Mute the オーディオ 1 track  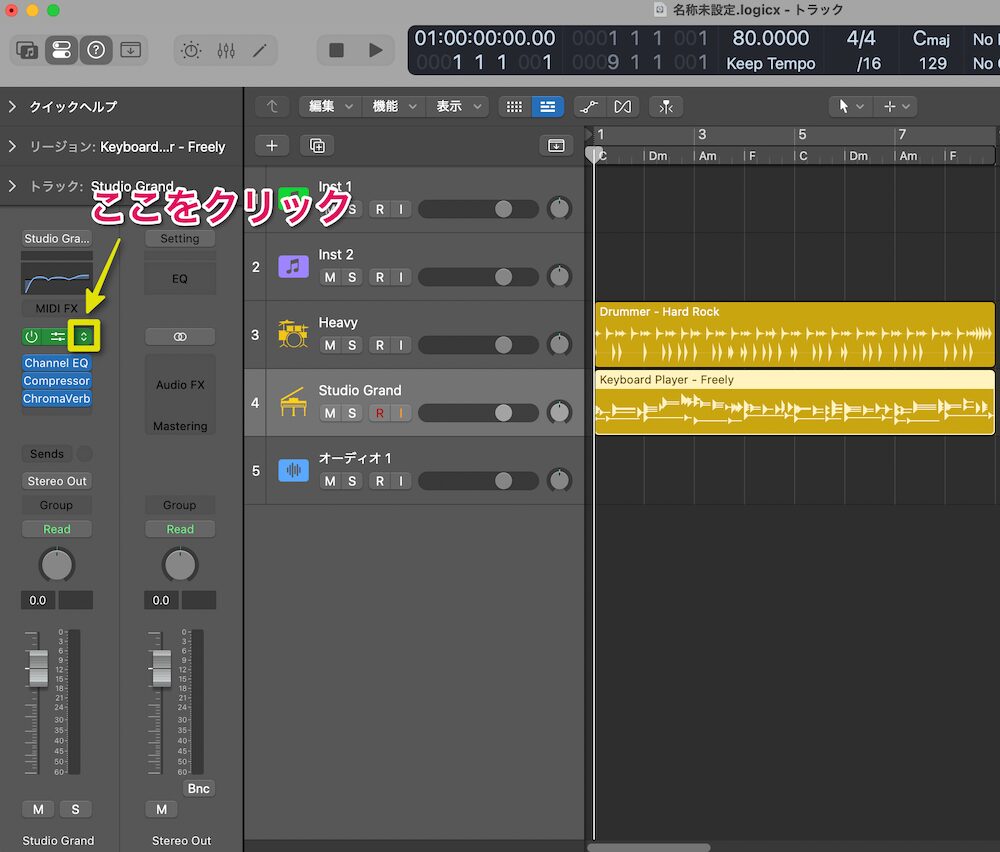coord(330,481)
